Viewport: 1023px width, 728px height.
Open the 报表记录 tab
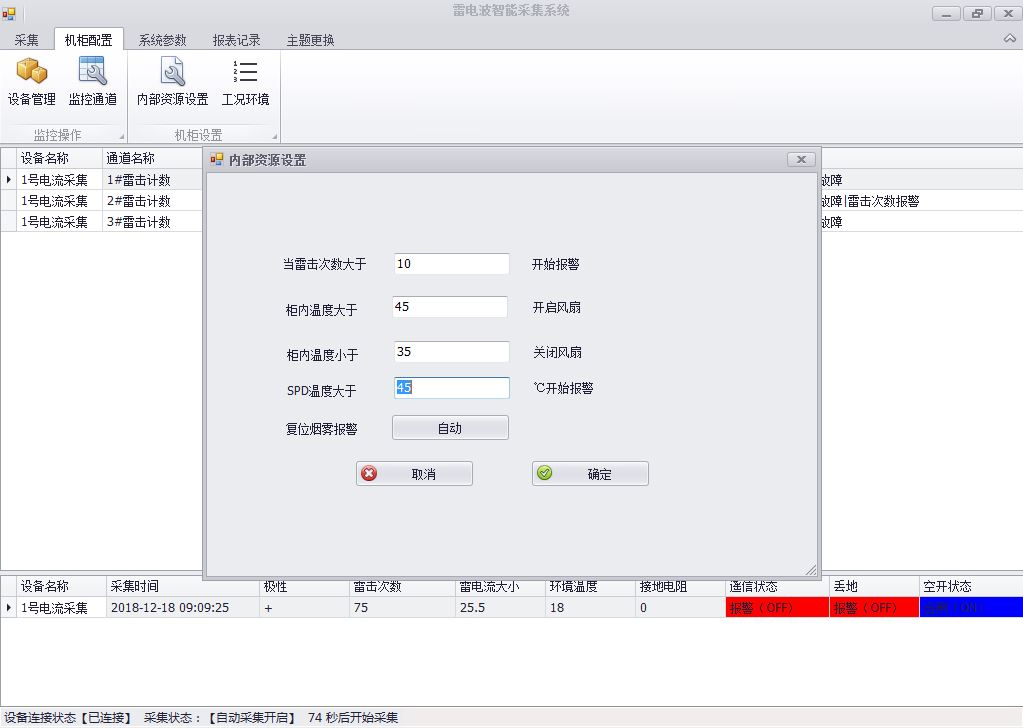pyautogui.click(x=236, y=40)
